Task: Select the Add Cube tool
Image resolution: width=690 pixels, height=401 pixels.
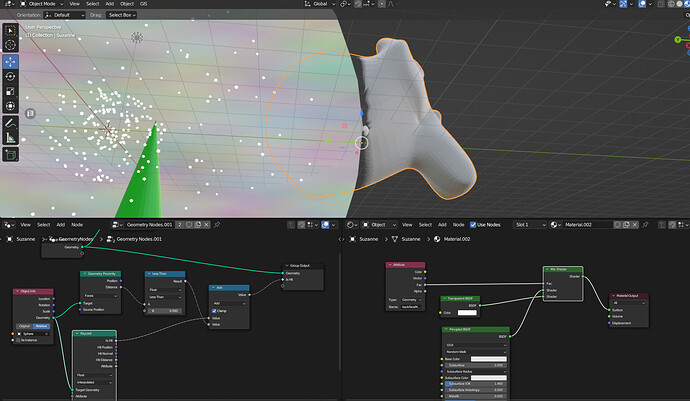Action: click(x=10, y=155)
